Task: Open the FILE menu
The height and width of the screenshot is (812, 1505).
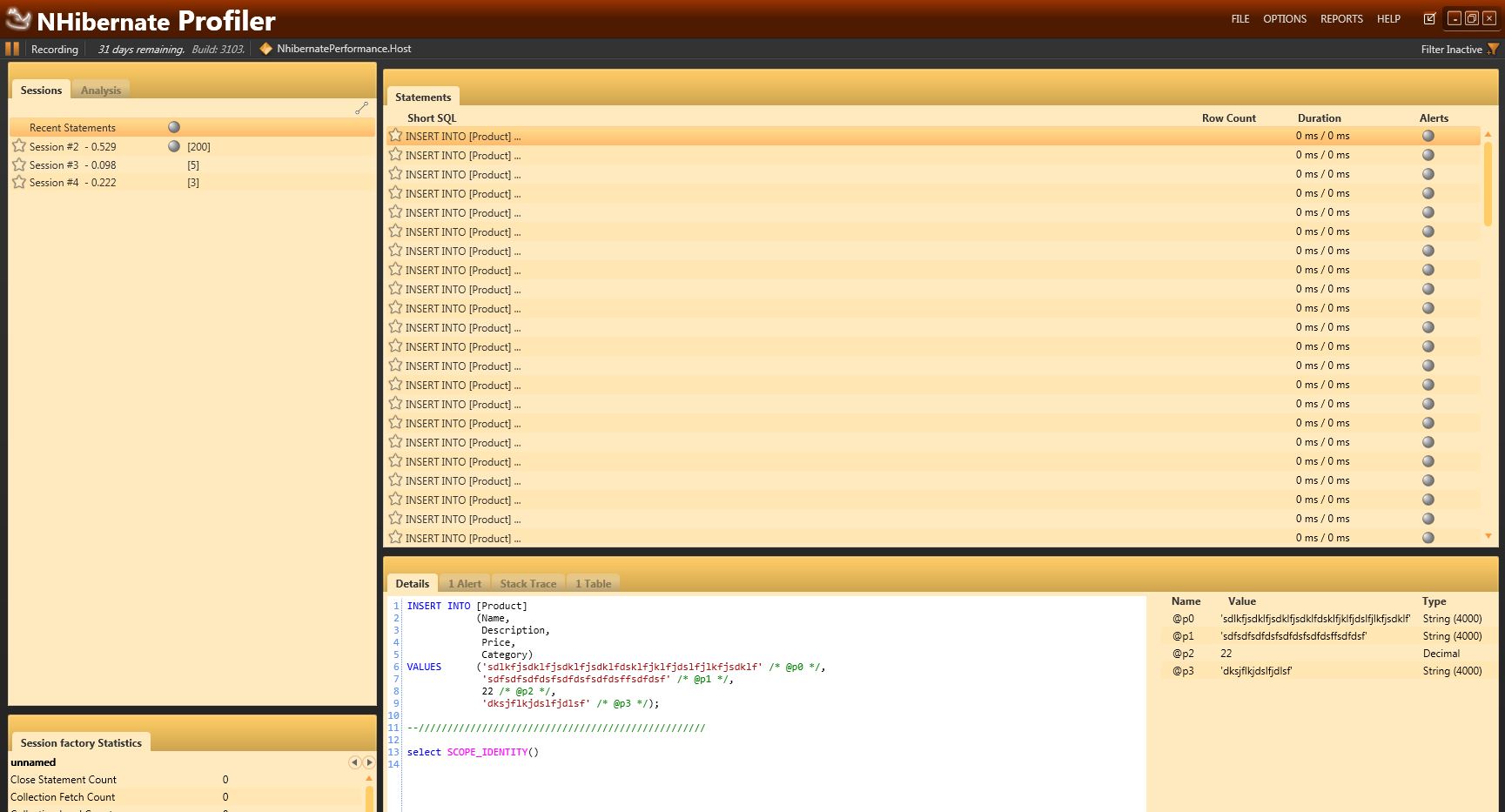Action: click(1240, 19)
